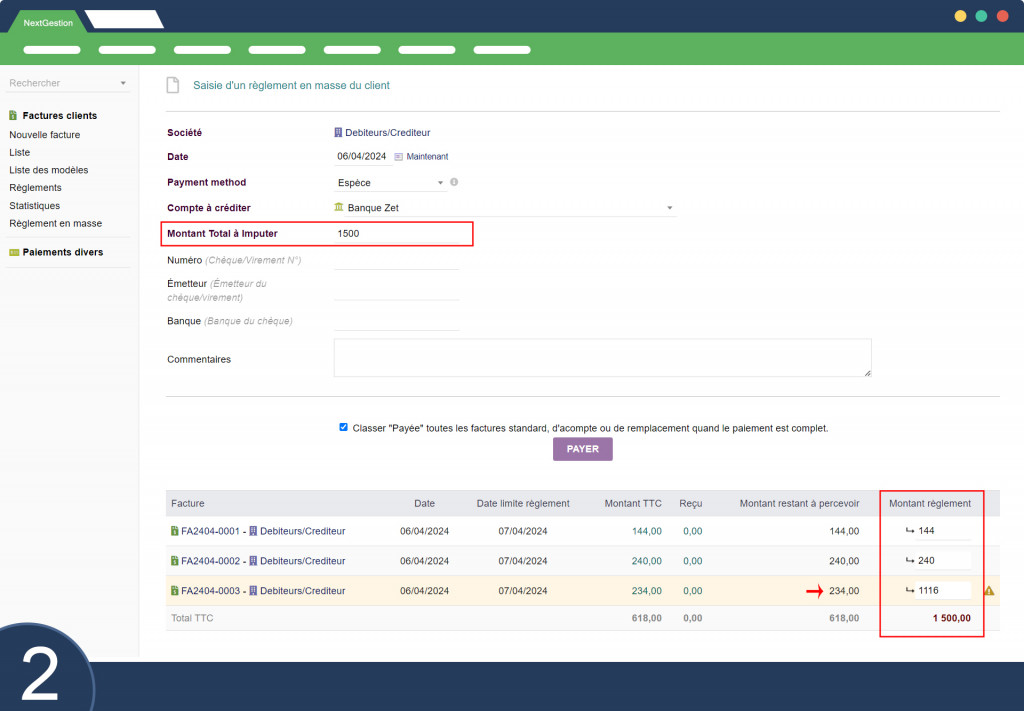
Task: Select Nouvelle facture in the sidebar menu
Action: point(45,134)
